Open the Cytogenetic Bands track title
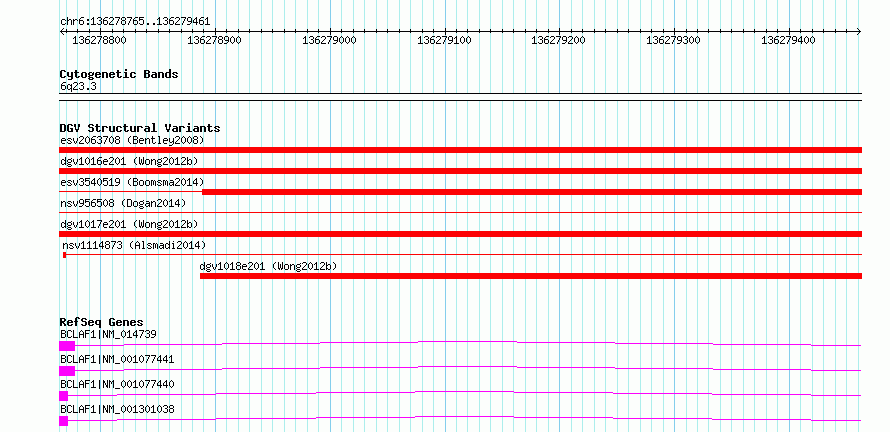The image size is (890, 432). tap(119, 74)
